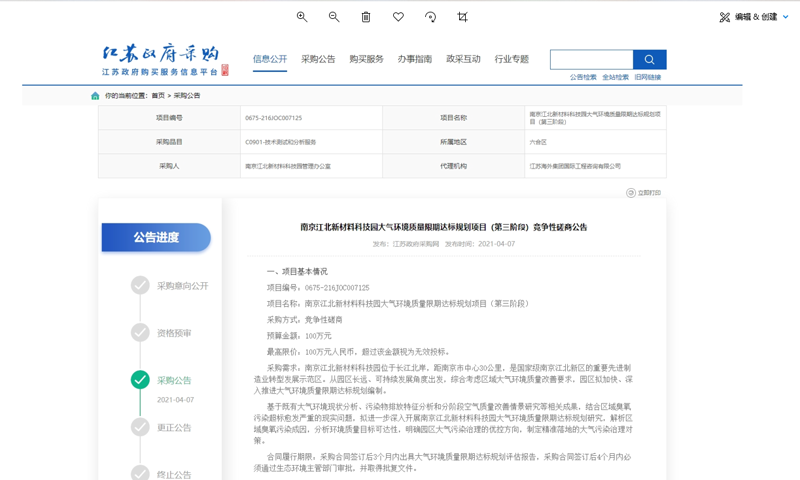Expand the 编辑 & 创建 dropdown chevron

click(786, 17)
